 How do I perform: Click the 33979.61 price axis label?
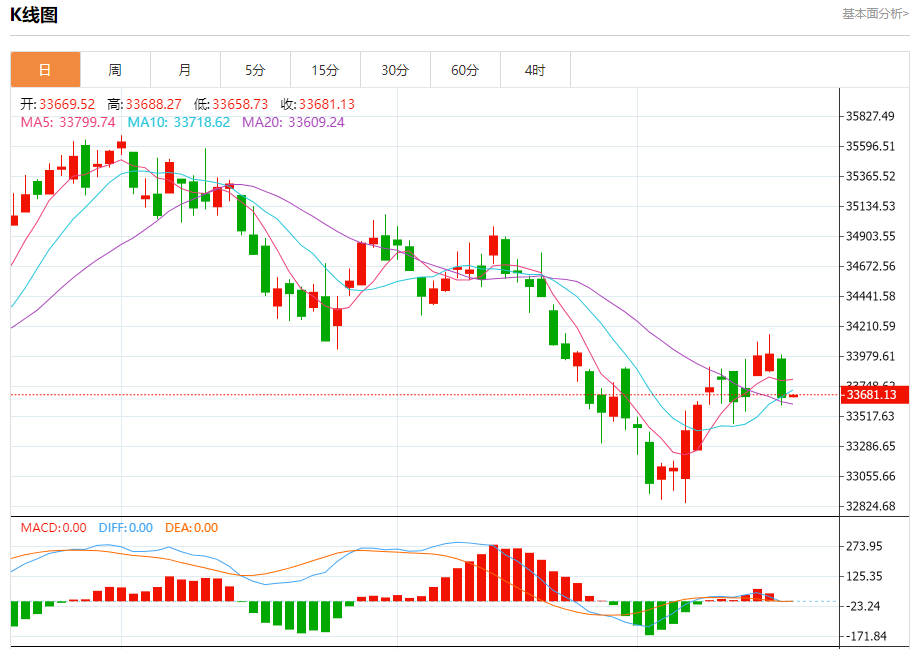tap(870, 356)
